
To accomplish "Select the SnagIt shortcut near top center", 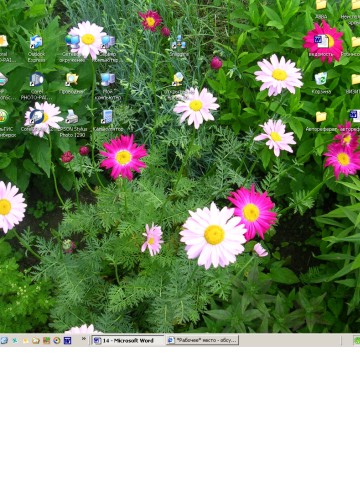I will [179, 46].
